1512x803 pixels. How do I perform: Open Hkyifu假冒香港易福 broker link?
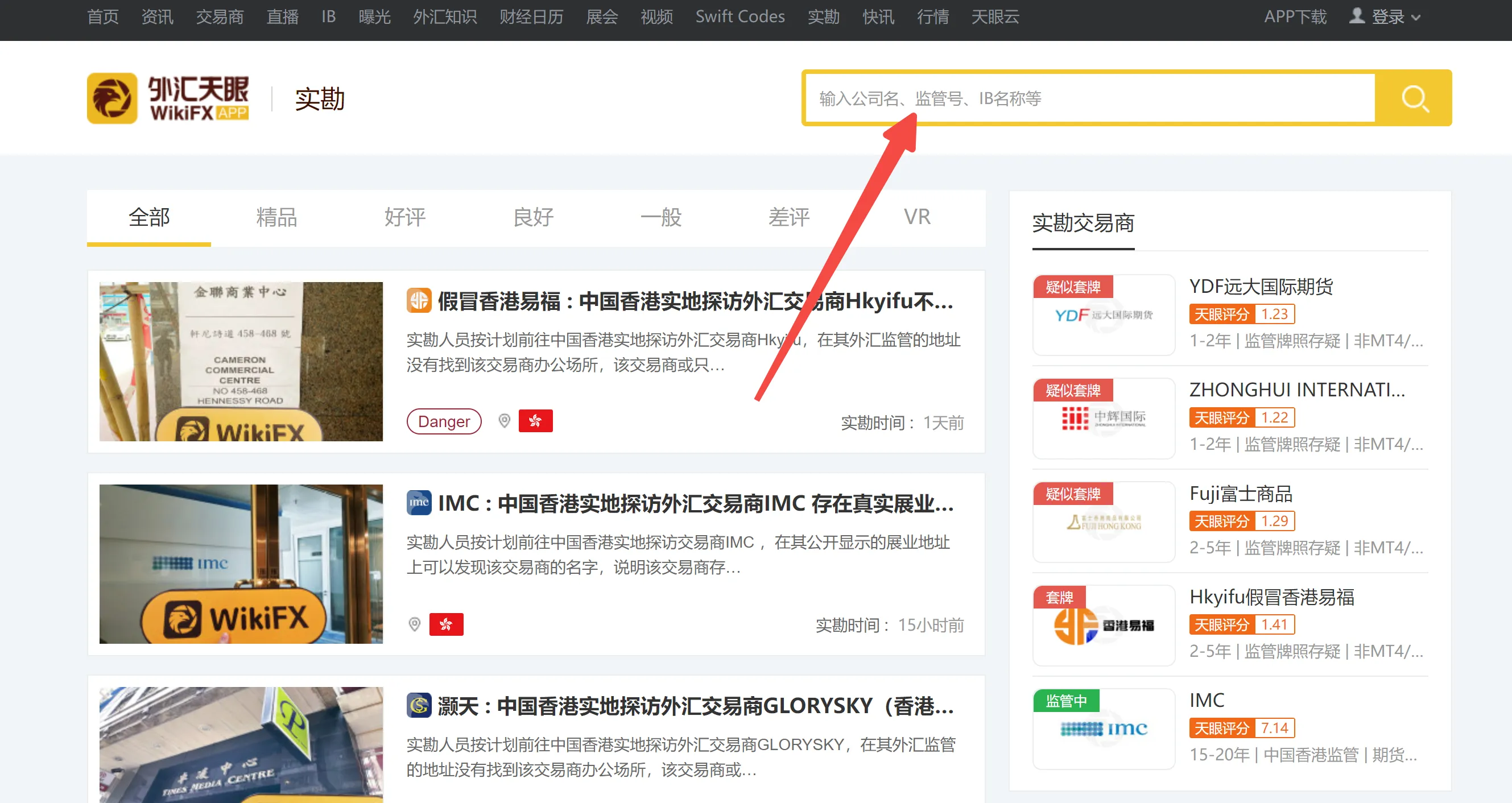click(x=1271, y=597)
